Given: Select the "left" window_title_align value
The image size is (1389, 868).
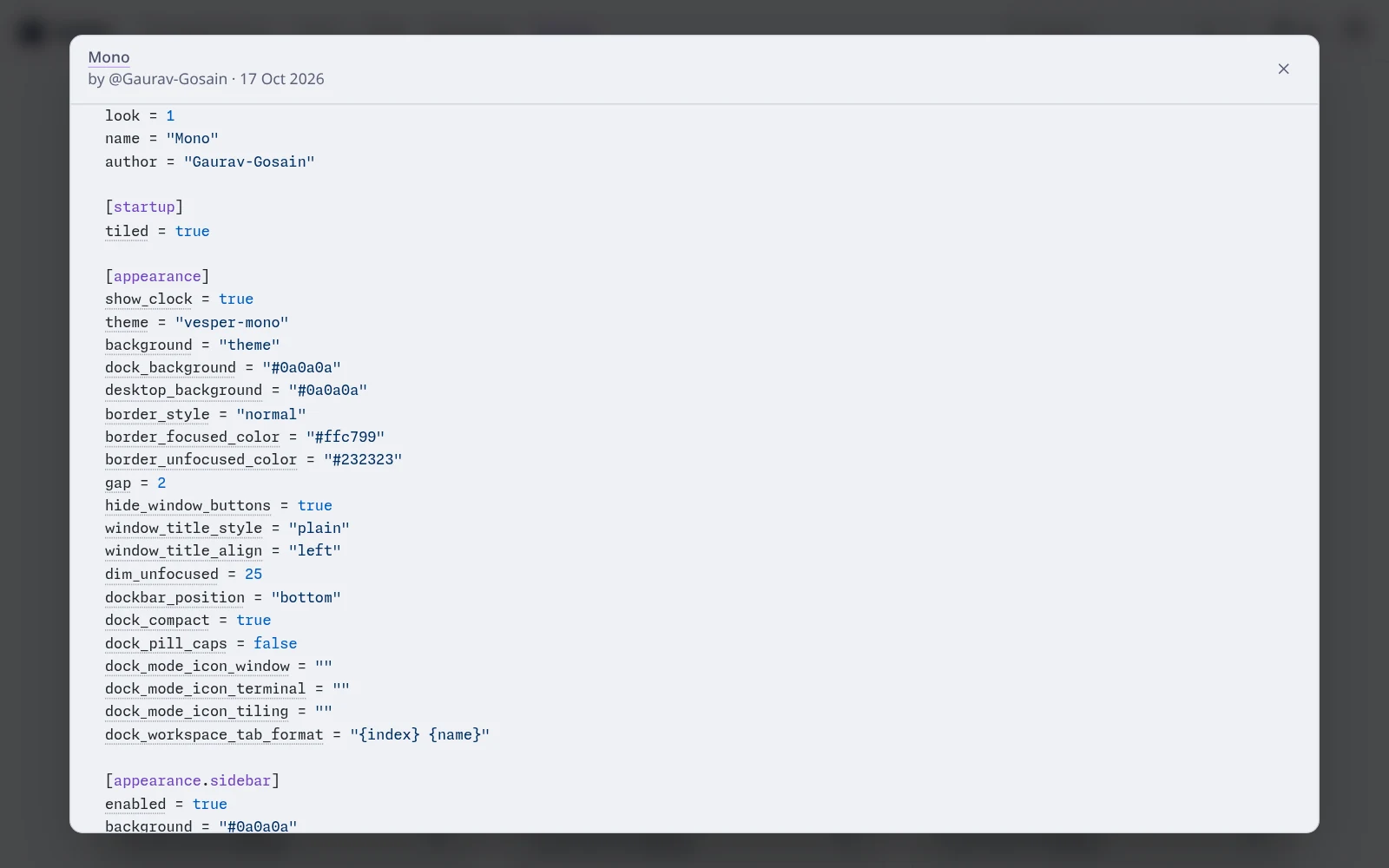Looking at the screenshot, I should [x=315, y=550].
